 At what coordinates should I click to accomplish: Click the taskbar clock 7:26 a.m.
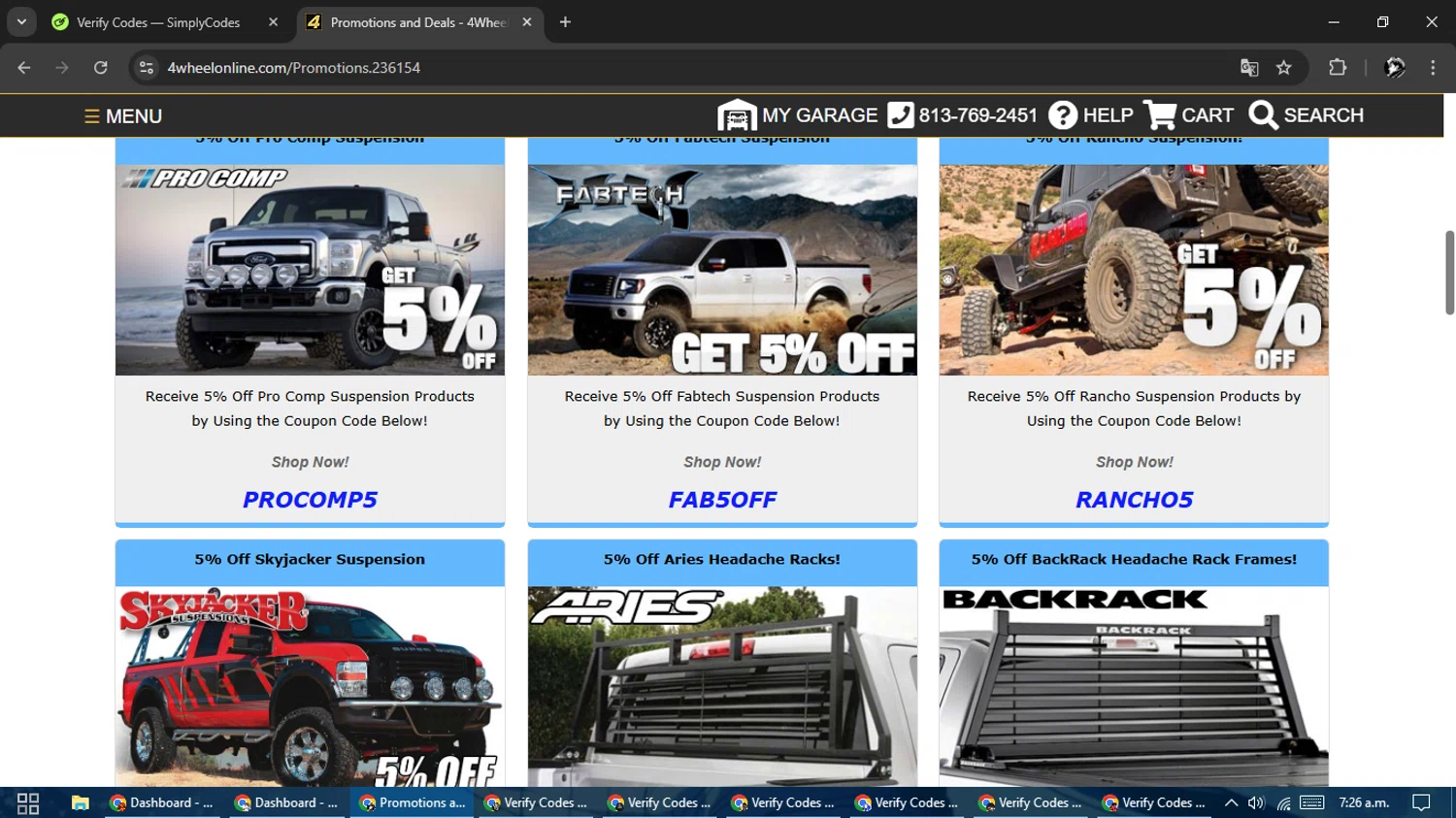pyautogui.click(x=1364, y=802)
